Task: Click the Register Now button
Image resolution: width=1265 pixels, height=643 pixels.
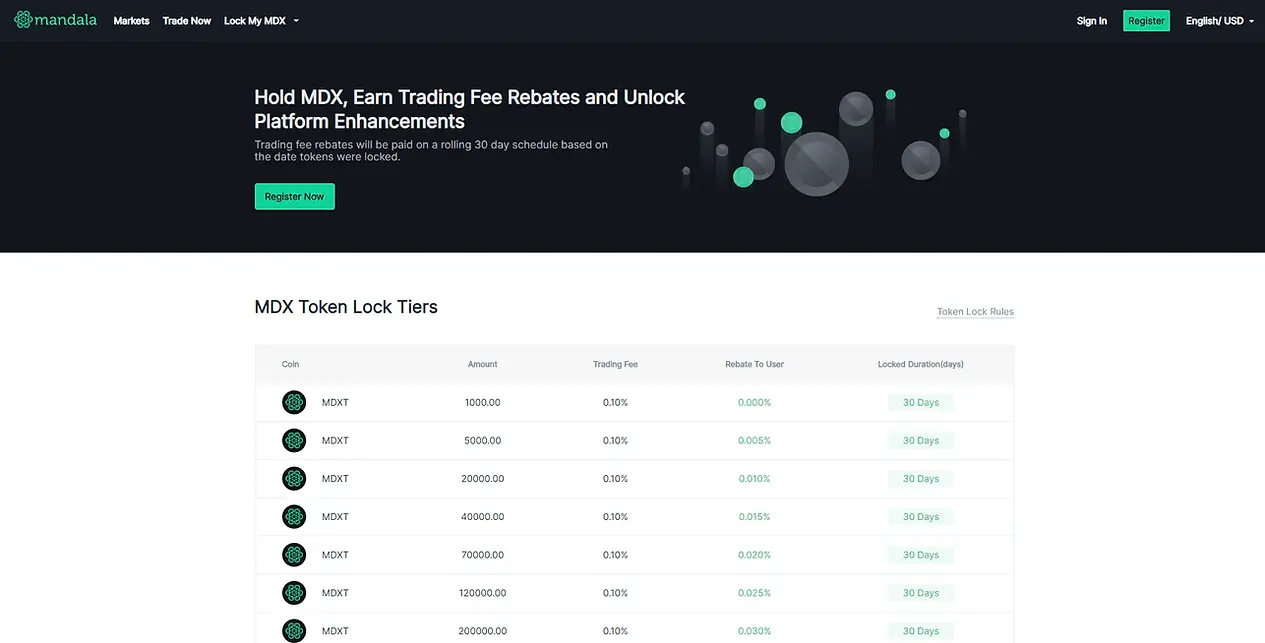Action: click(x=294, y=197)
